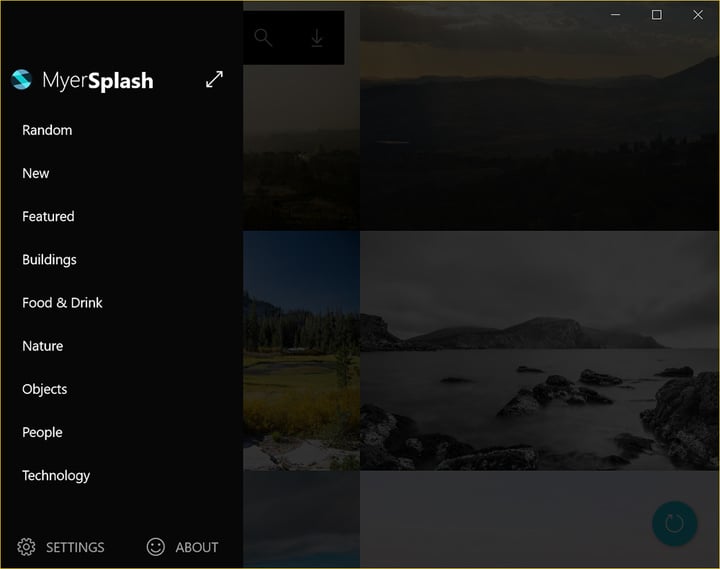This screenshot has width=720, height=569.
Task: Select the People category
Action: pos(42,433)
